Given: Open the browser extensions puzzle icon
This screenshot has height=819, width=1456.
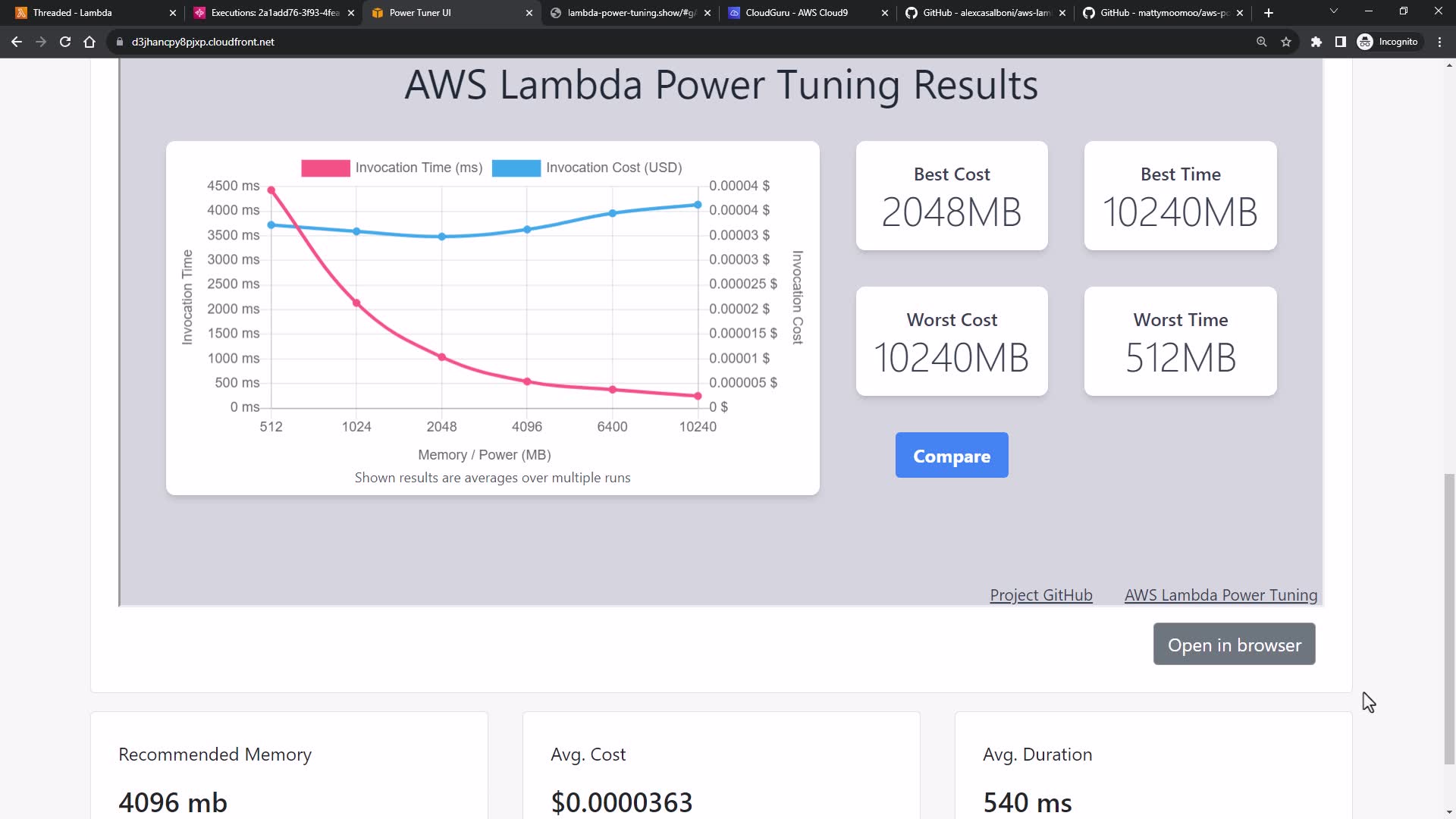Looking at the screenshot, I should tap(1316, 42).
